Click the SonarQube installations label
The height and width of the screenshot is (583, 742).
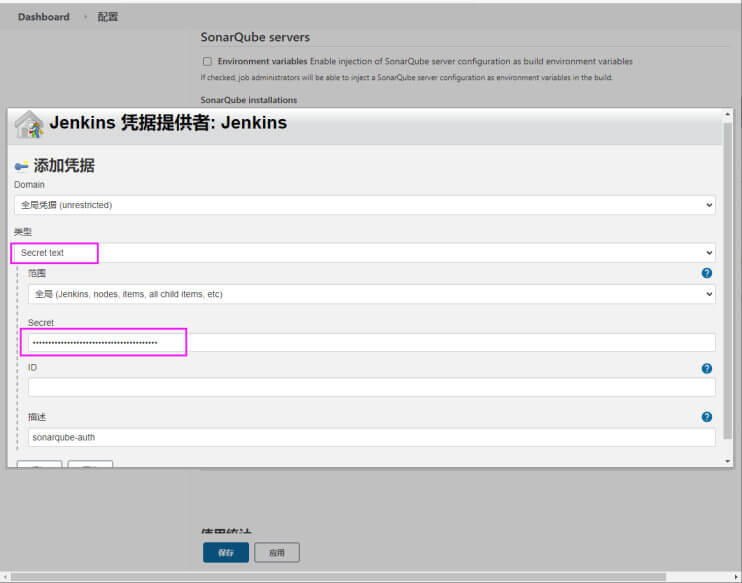point(248,100)
